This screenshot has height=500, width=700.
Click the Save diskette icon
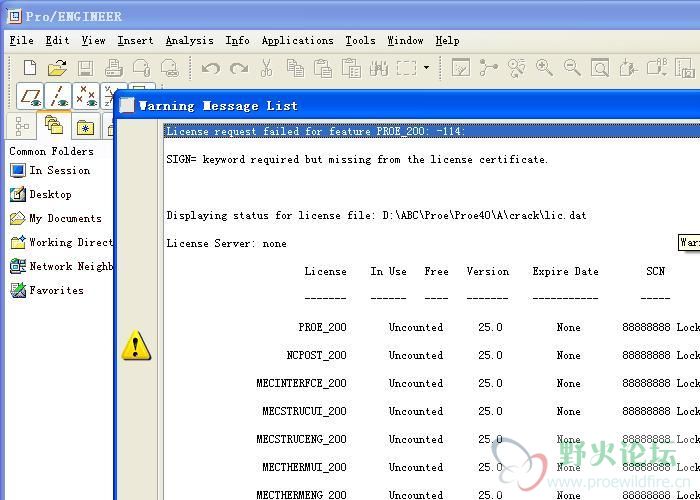[x=85, y=68]
